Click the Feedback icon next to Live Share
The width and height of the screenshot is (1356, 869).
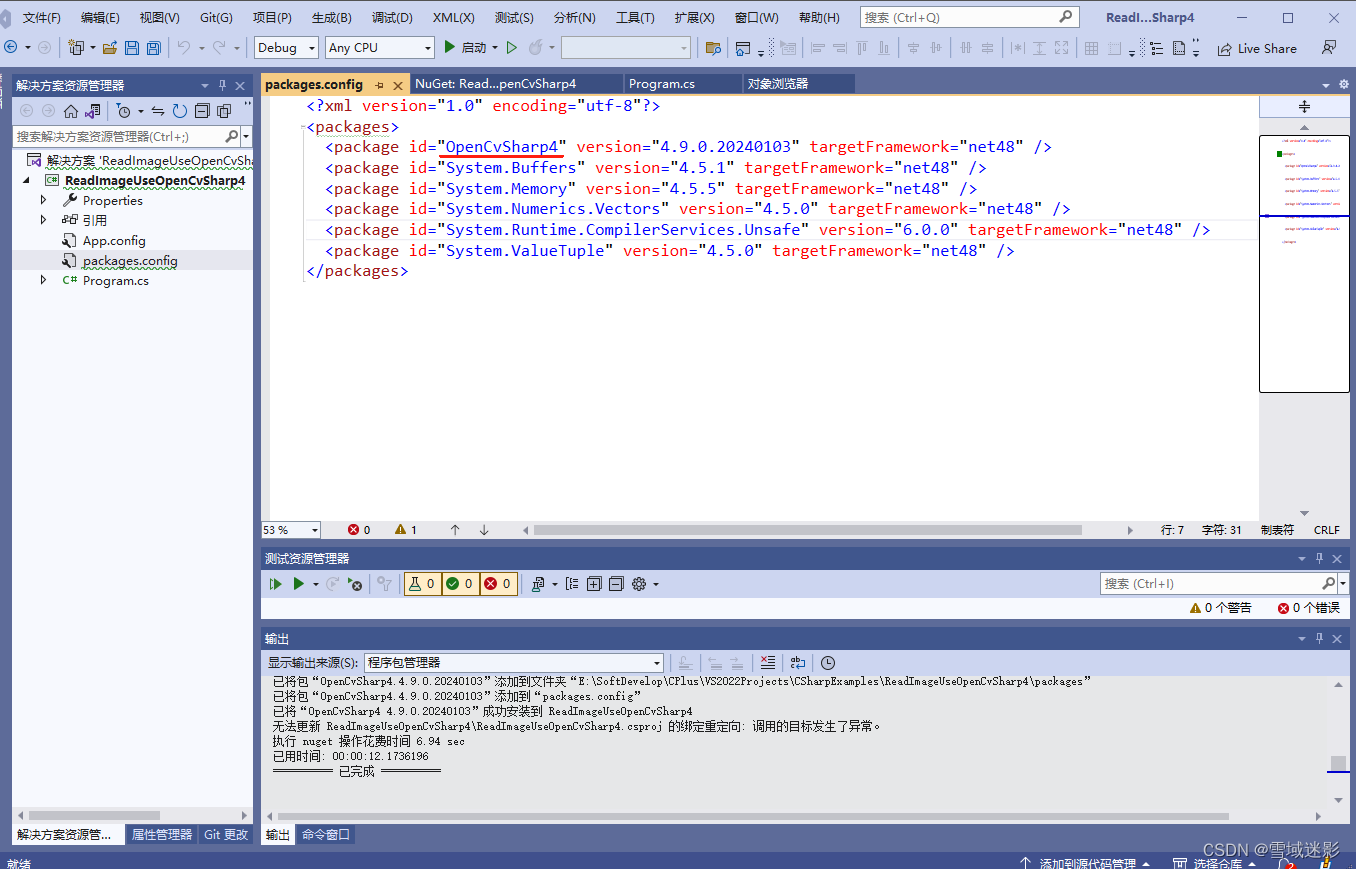[1329, 48]
